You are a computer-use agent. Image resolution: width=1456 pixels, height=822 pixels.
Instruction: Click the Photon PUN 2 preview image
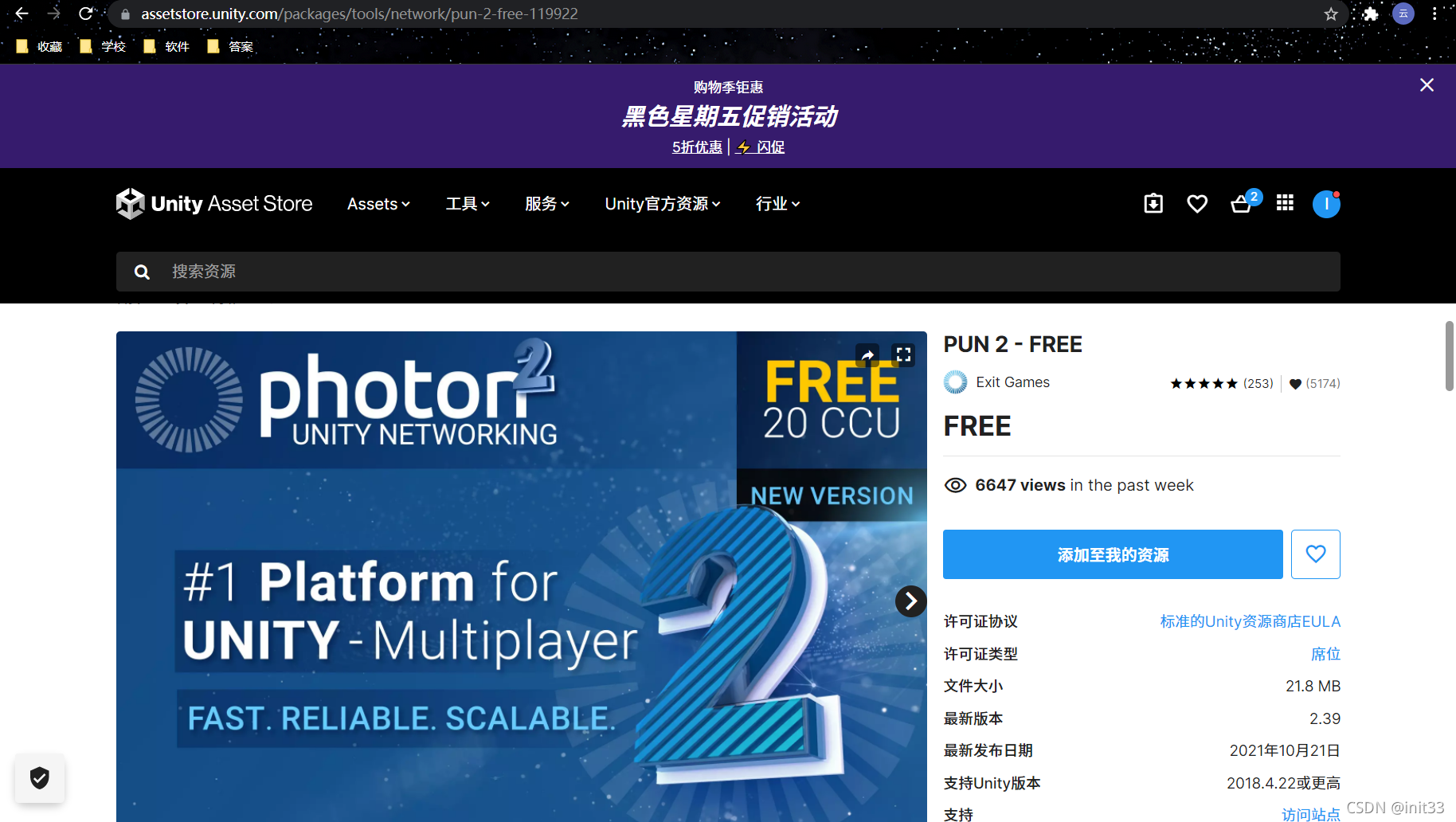[522, 577]
